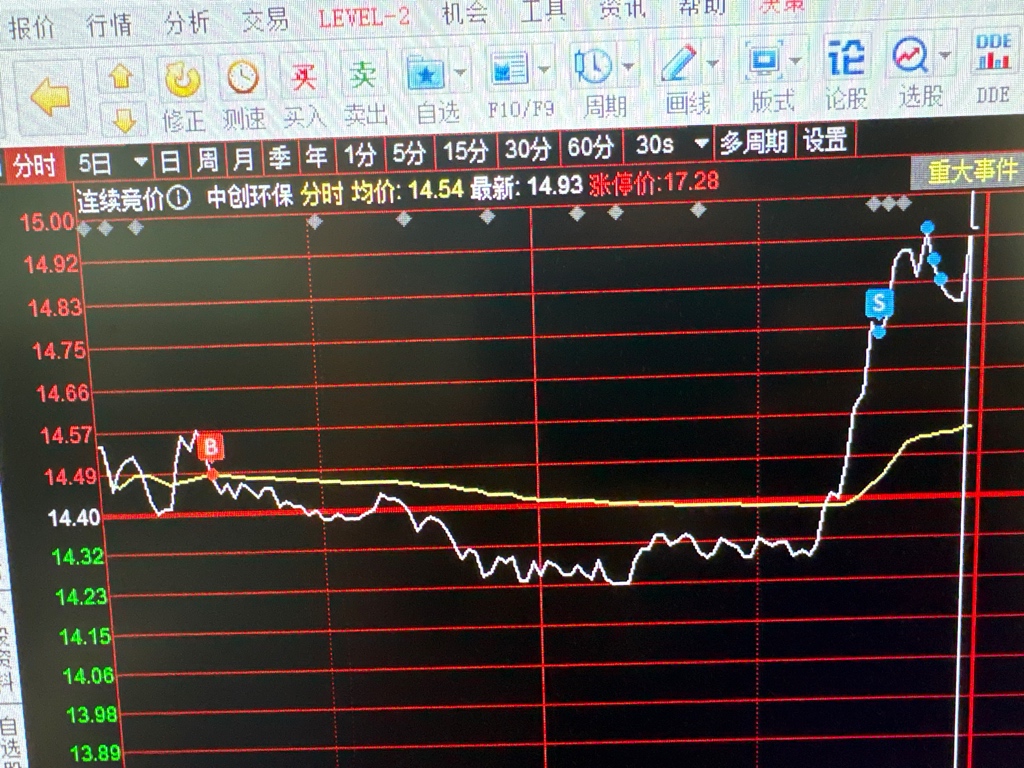Click the down arrow navigation icon
This screenshot has width=1024, height=768.
[124, 120]
